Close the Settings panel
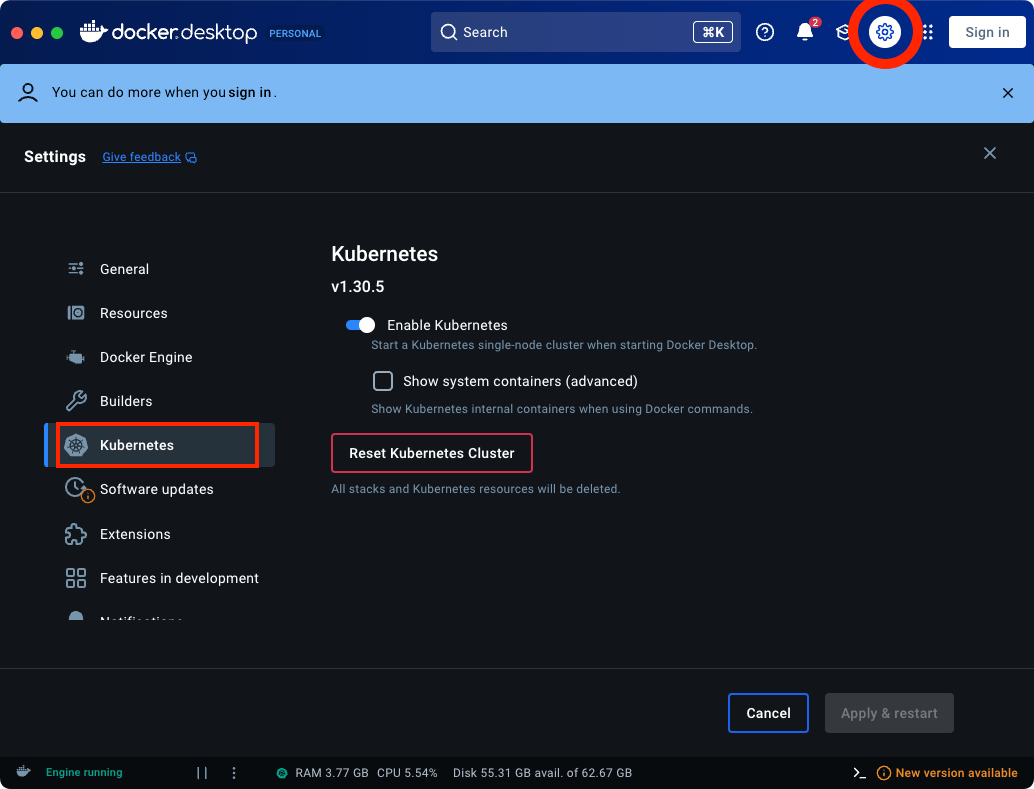The image size is (1034, 789). coord(989,153)
